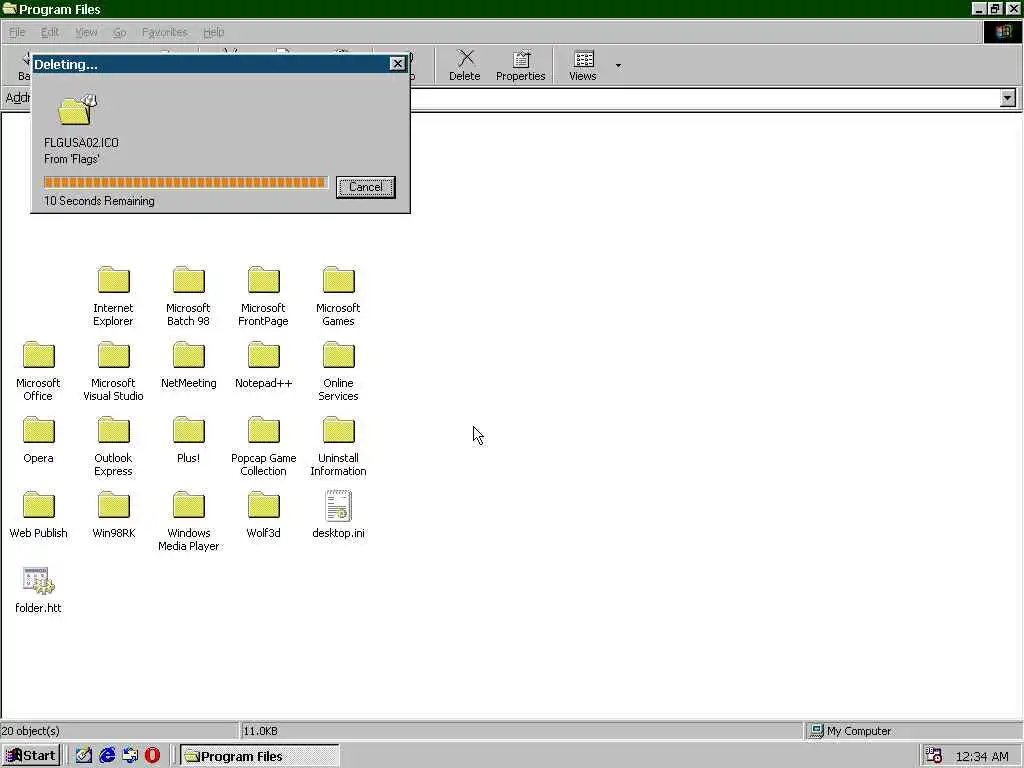Open the Help menu
The image size is (1024, 768).
pos(214,32)
